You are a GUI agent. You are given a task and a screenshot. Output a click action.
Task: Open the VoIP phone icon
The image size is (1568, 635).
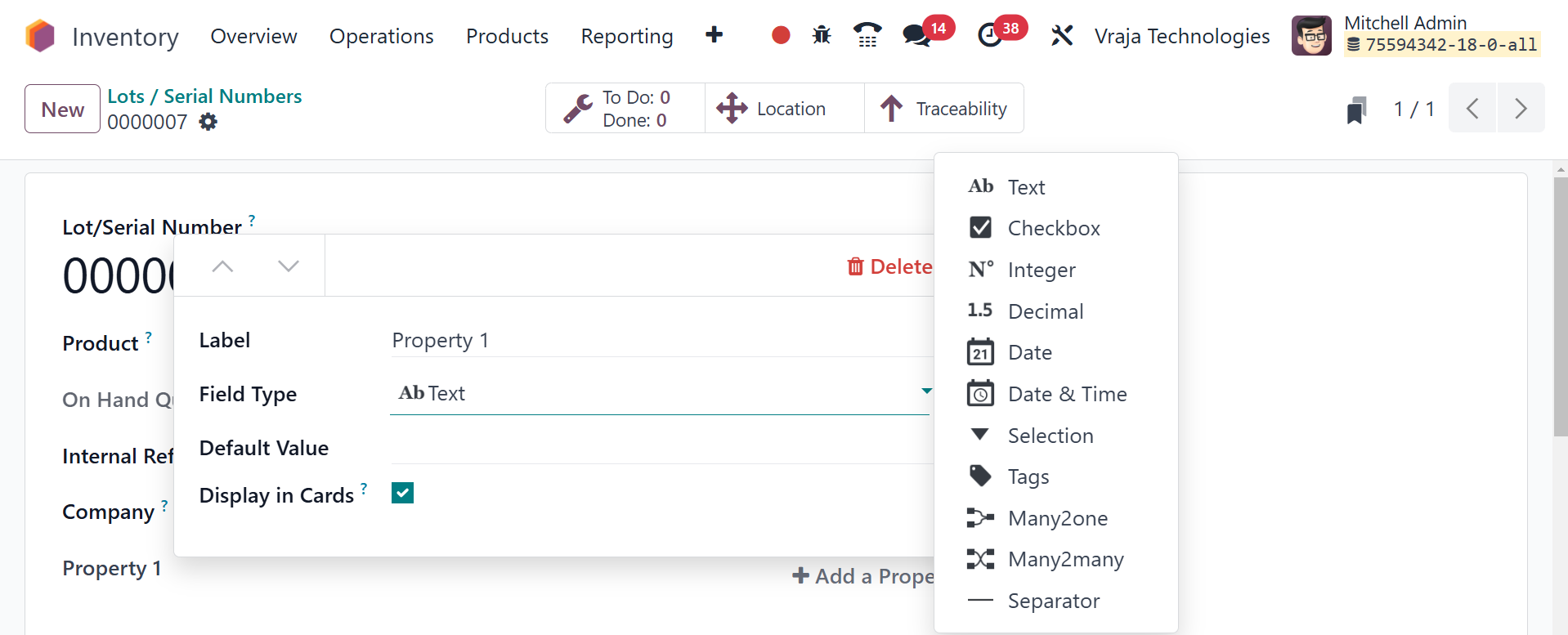coord(867,35)
